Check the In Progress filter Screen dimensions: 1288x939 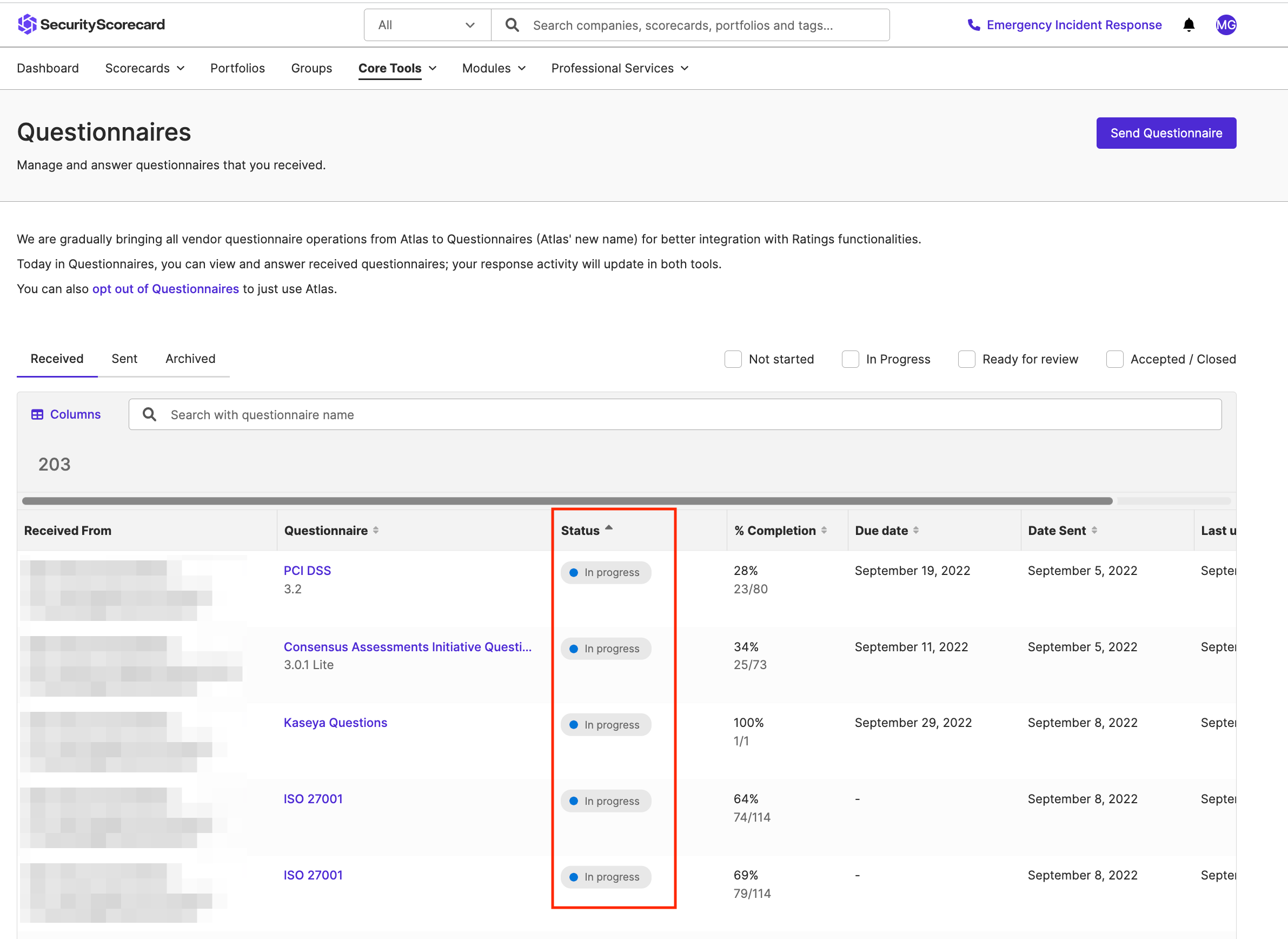click(850, 359)
